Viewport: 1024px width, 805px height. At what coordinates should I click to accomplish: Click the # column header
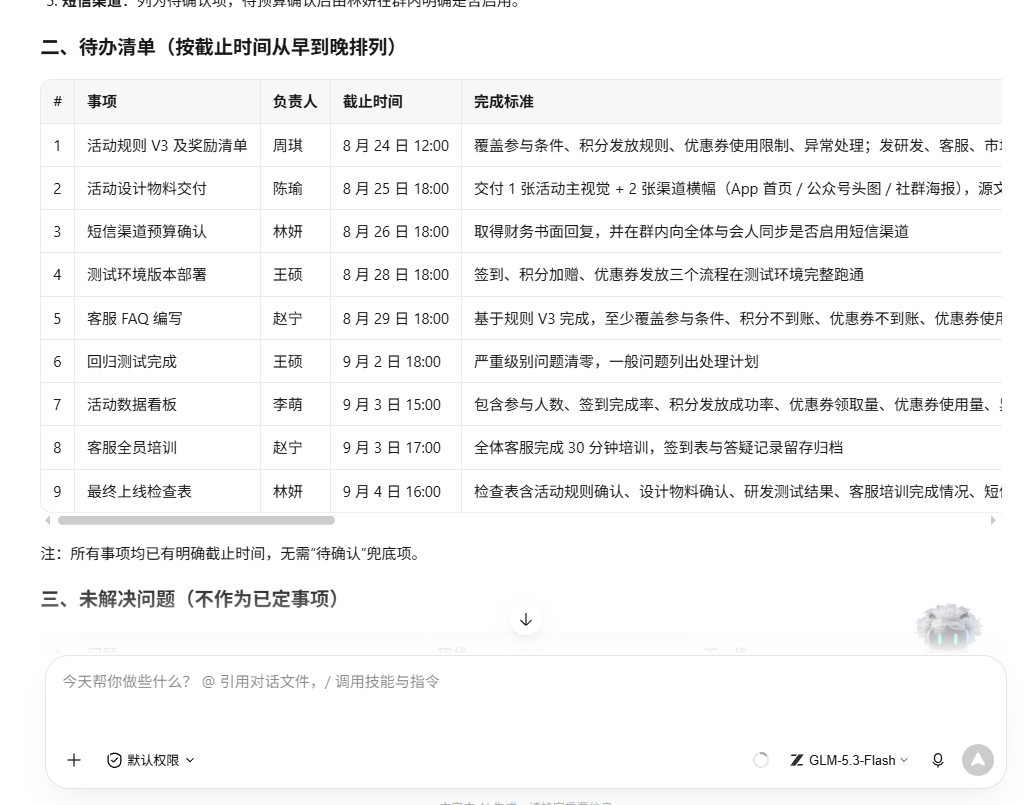pyautogui.click(x=57, y=101)
